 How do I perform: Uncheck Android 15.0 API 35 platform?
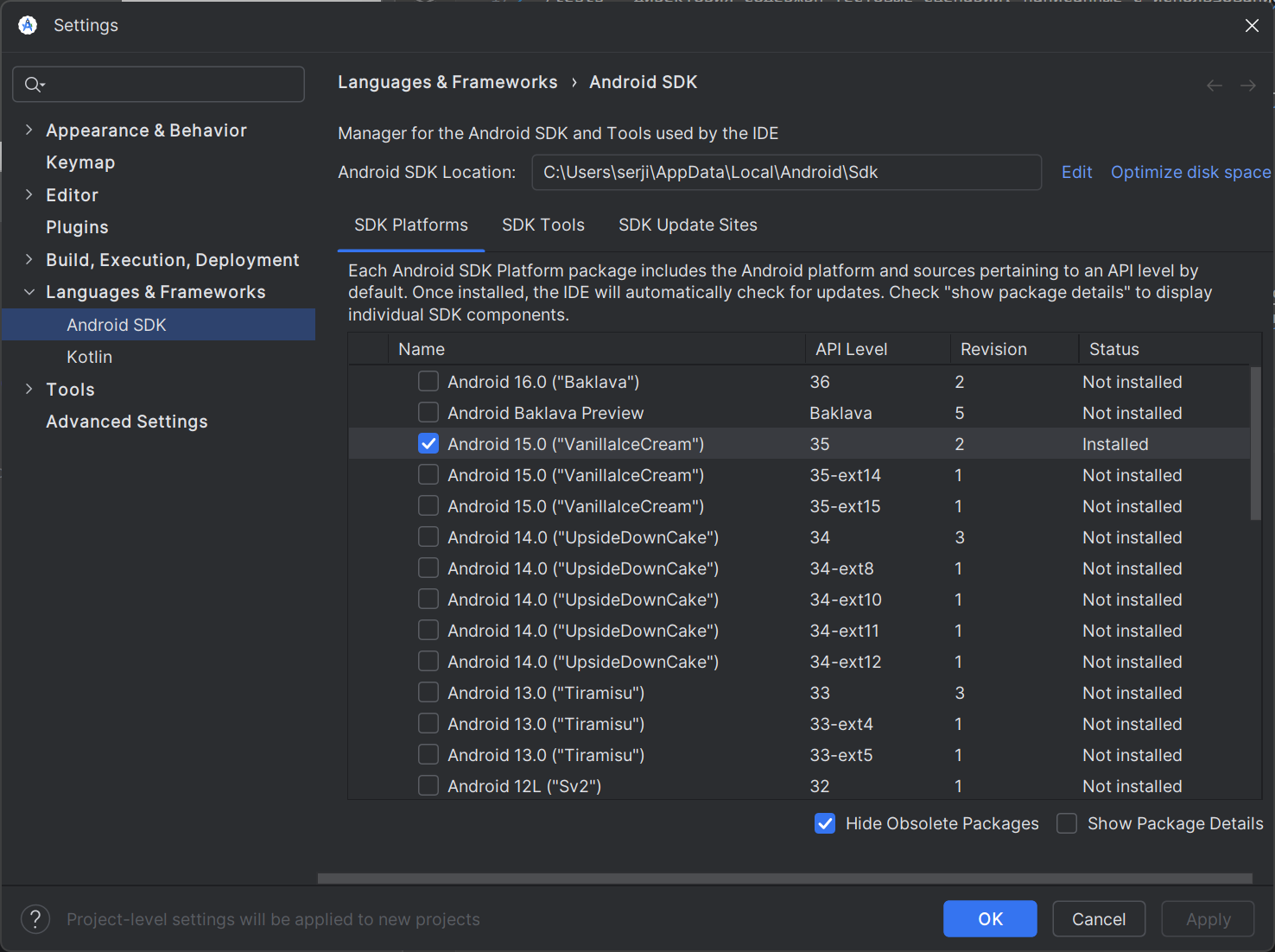[428, 444]
